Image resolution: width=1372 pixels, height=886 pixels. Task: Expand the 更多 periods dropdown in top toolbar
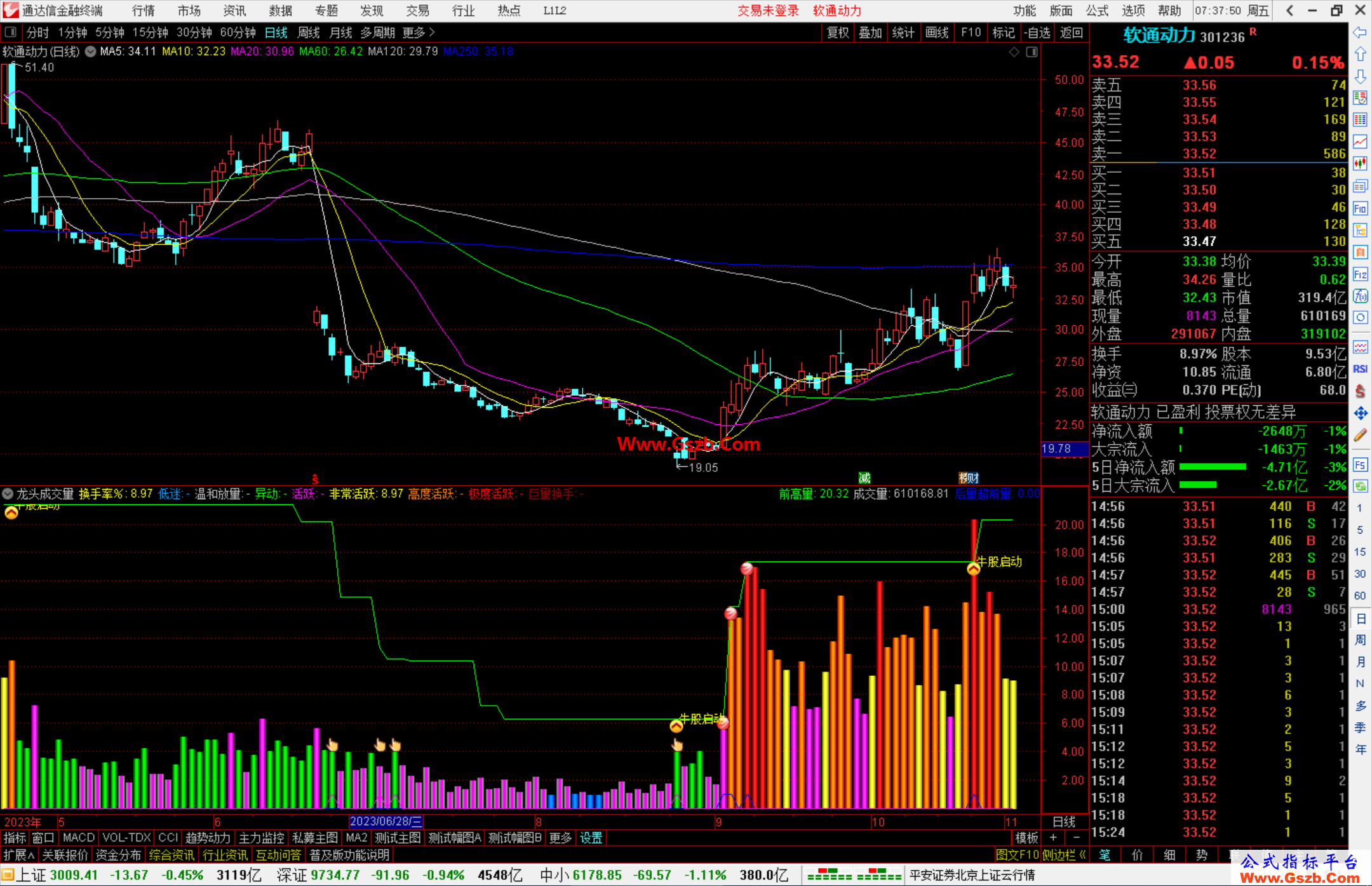418,32
